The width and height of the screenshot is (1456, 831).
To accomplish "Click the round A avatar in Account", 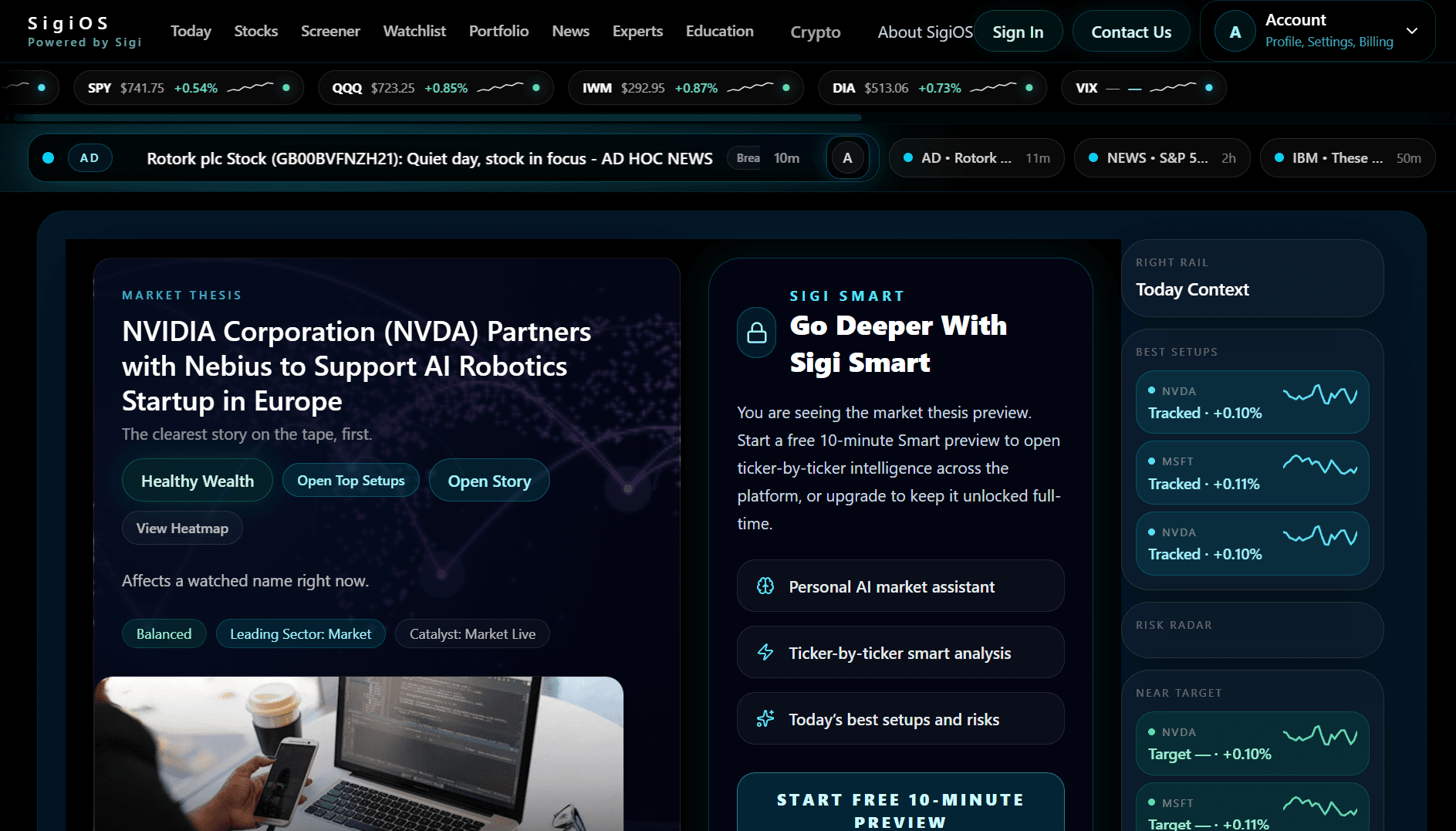I will coord(1235,32).
